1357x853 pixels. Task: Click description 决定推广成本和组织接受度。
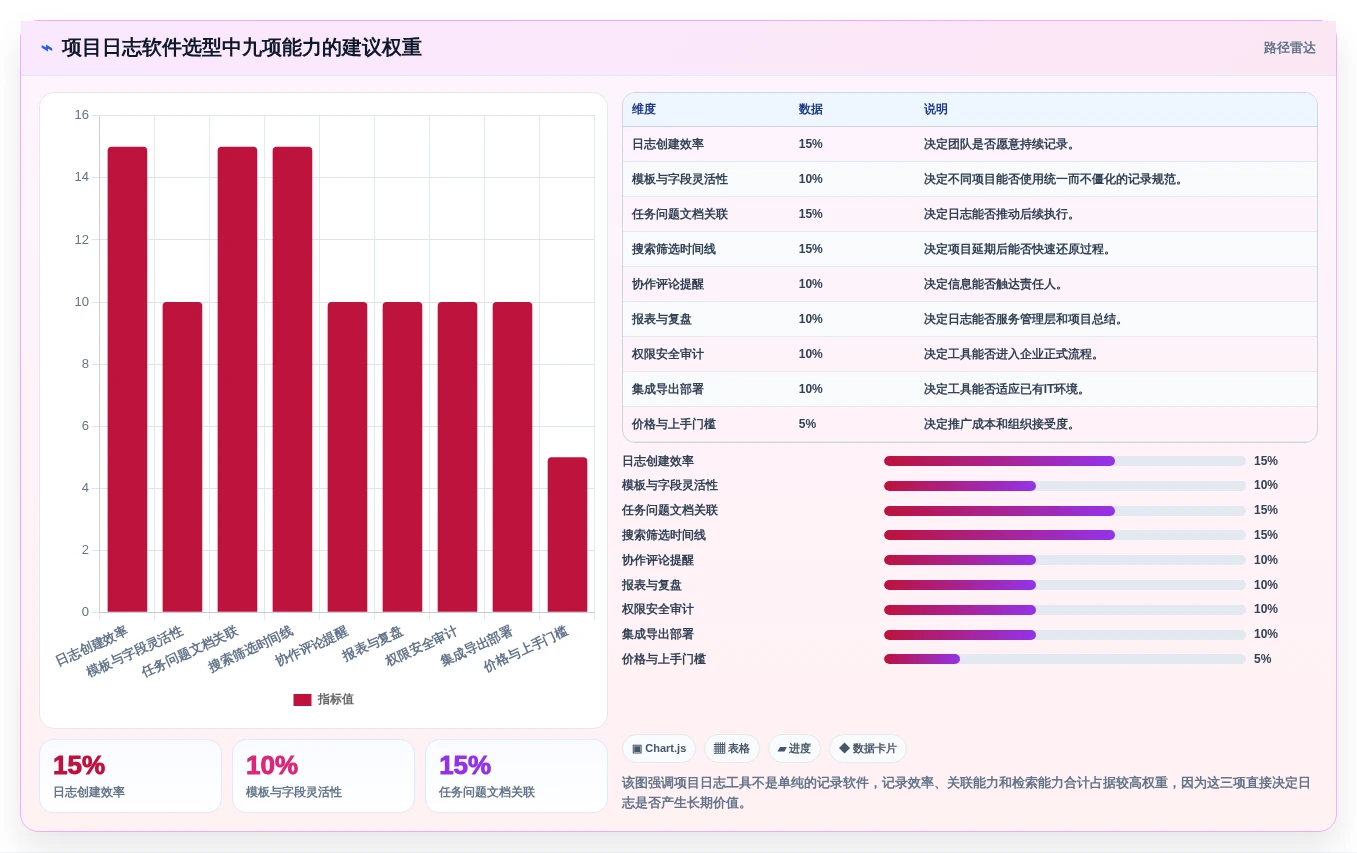tap(1002, 424)
